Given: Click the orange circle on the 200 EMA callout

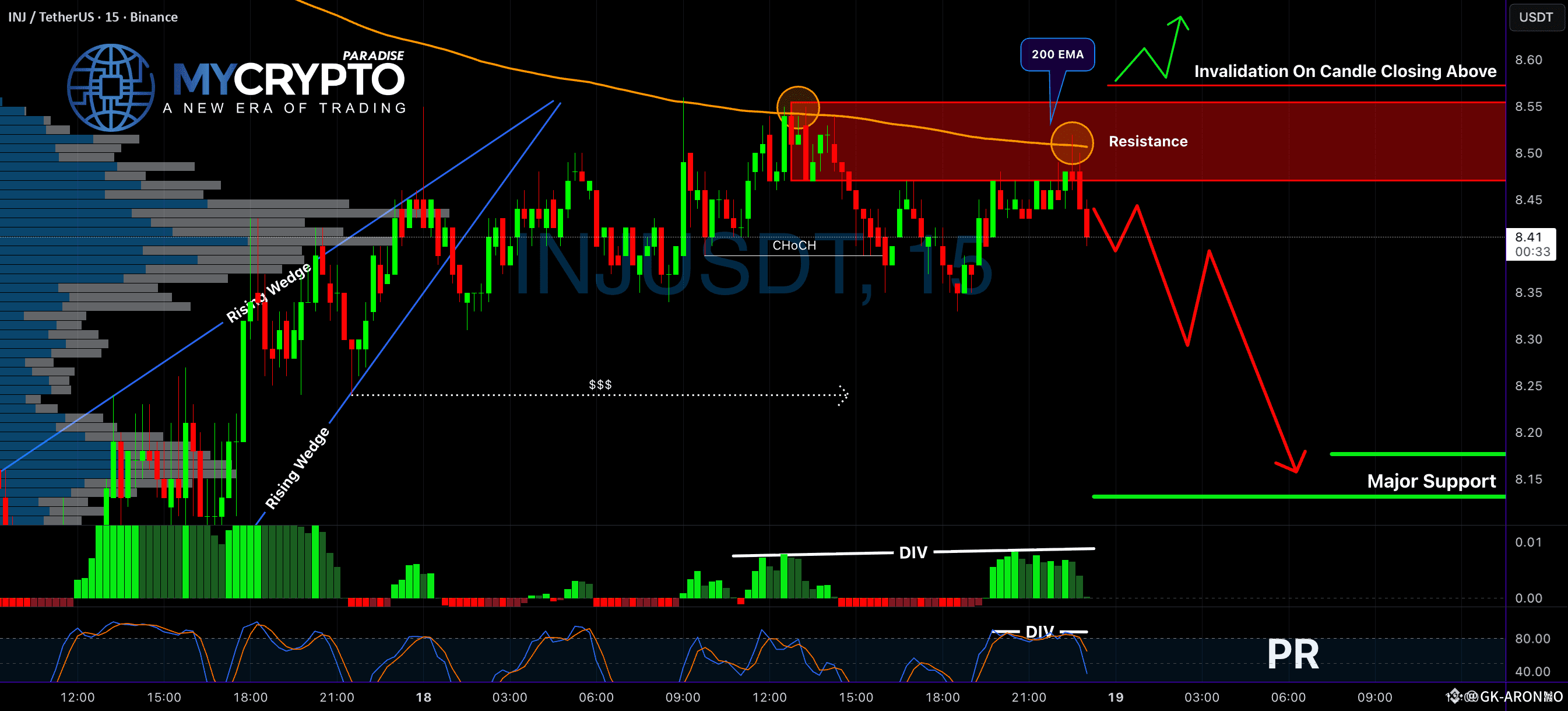Looking at the screenshot, I should point(1071,143).
